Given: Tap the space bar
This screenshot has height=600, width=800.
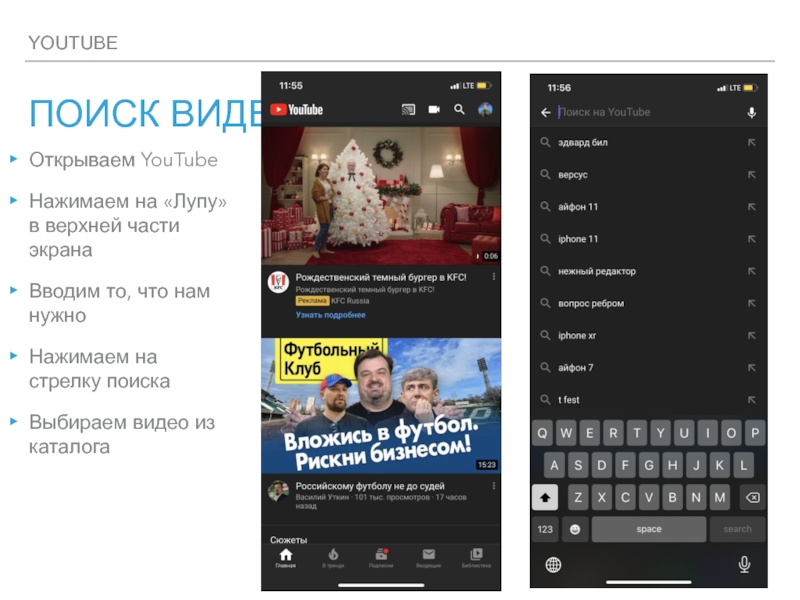Looking at the screenshot, I should (x=649, y=530).
